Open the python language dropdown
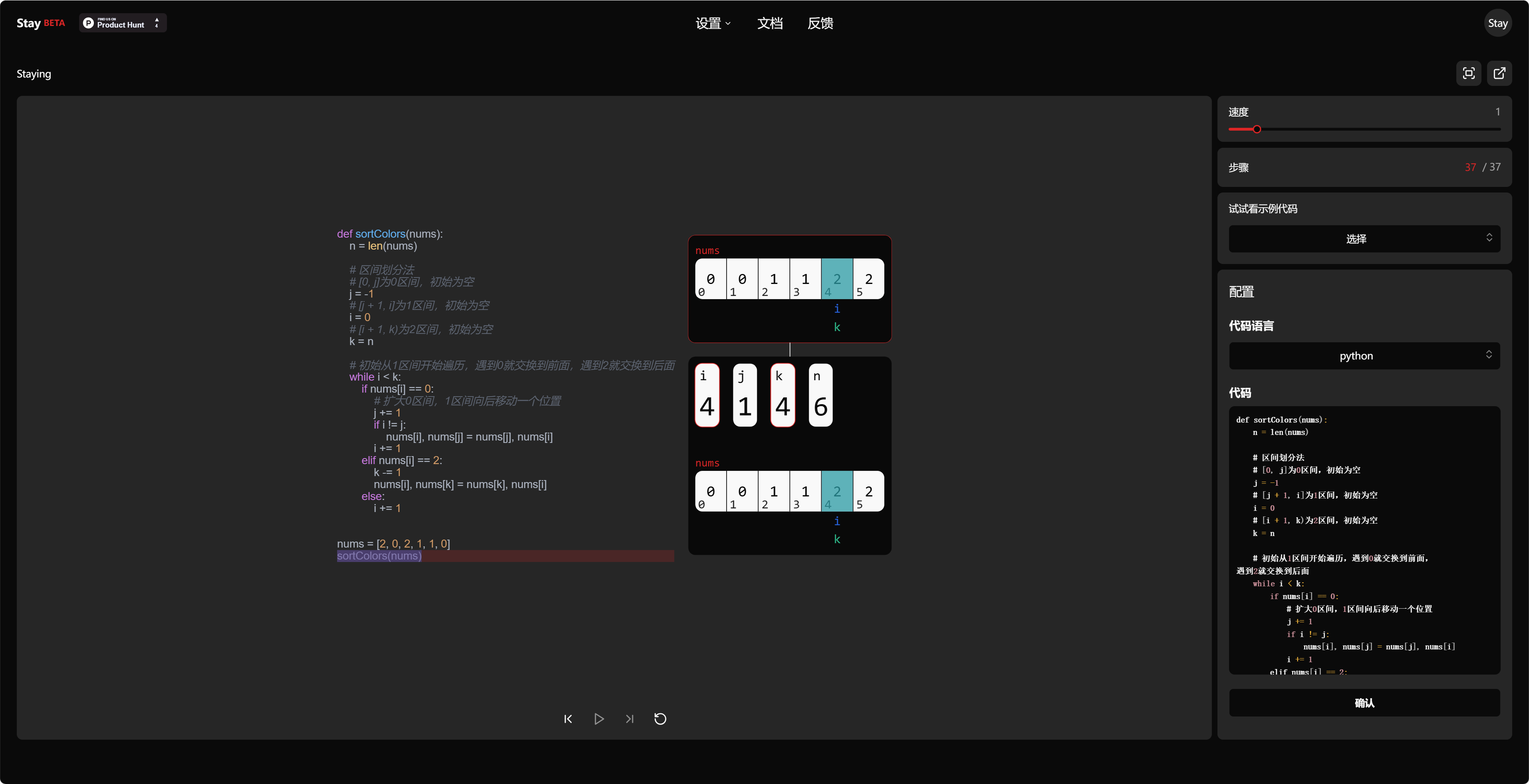1529x784 pixels. point(1364,355)
